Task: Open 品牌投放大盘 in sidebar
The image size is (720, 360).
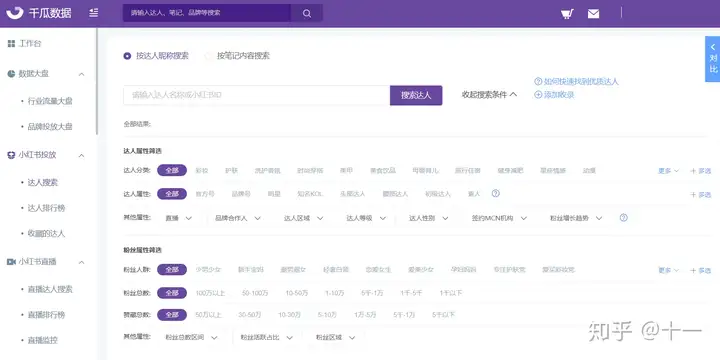Action: point(50,127)
